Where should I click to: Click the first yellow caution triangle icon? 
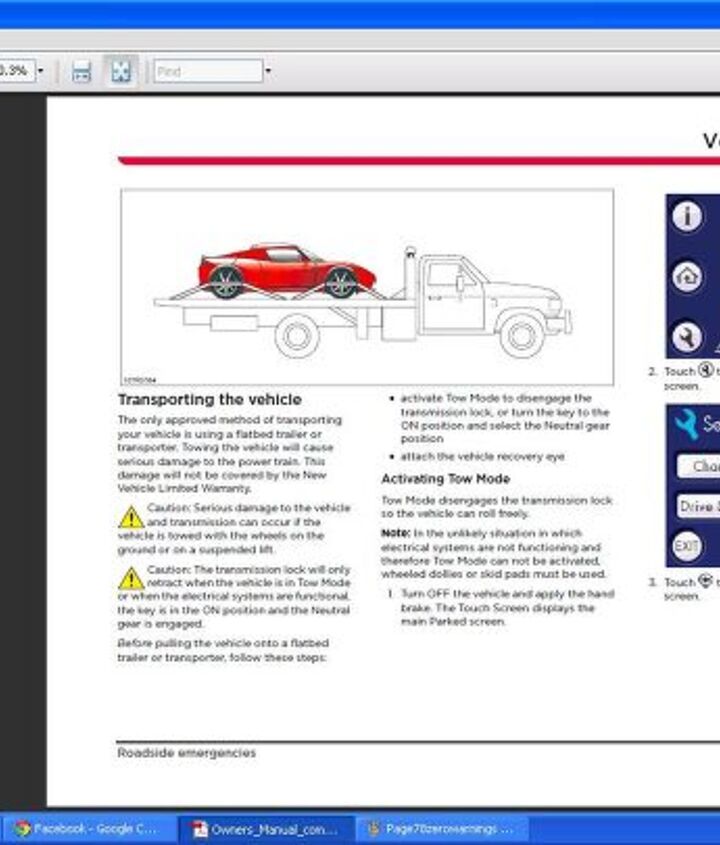click(131, 517)
